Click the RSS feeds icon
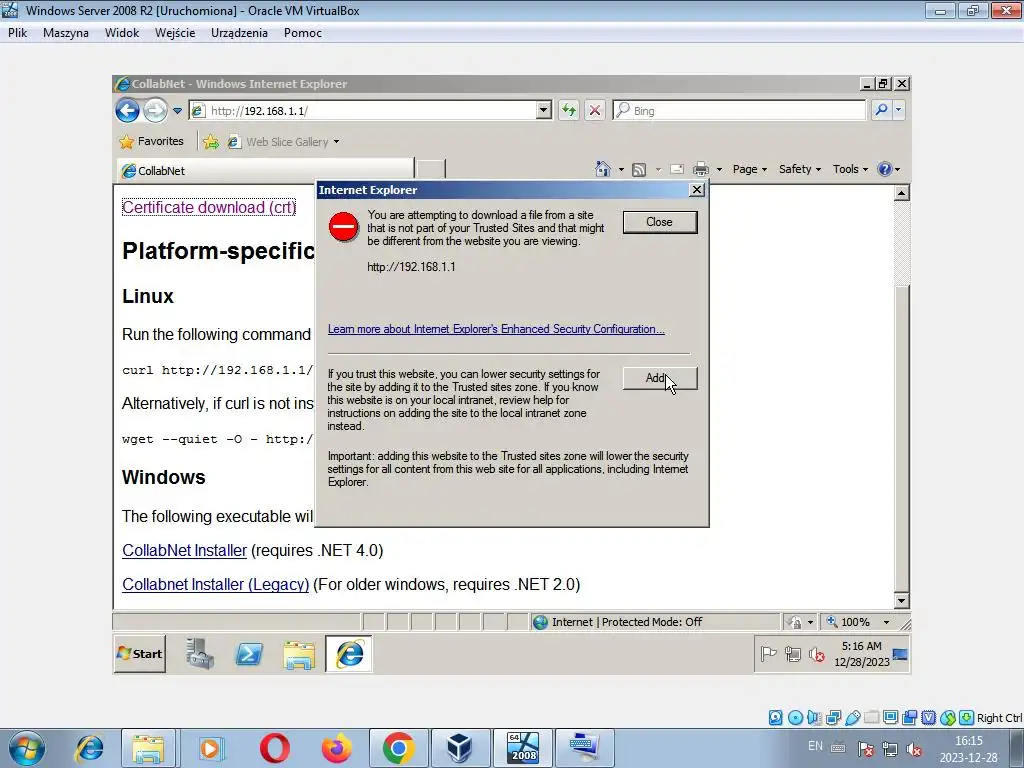This screenshot has height=768, width=1024. [639, 170]
